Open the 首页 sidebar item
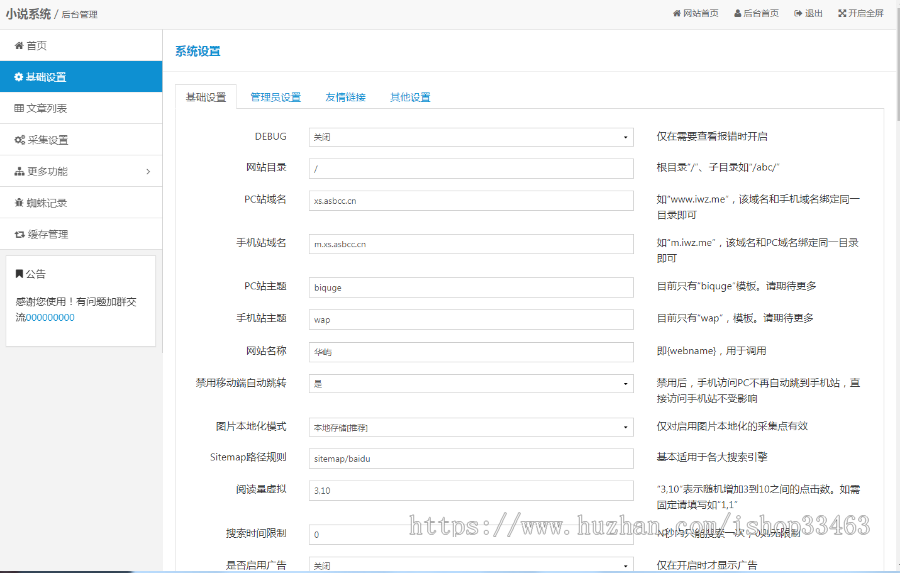Screen dimensions: 900x573 click(81, 45)
